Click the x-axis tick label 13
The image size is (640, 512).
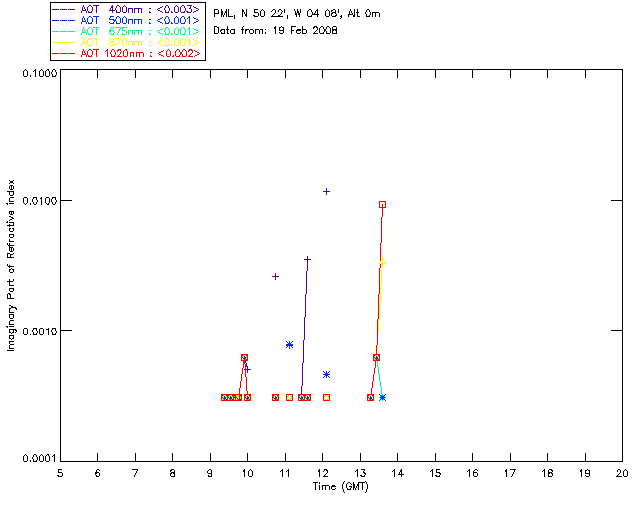pyautogui.click(x=360, y=473)
